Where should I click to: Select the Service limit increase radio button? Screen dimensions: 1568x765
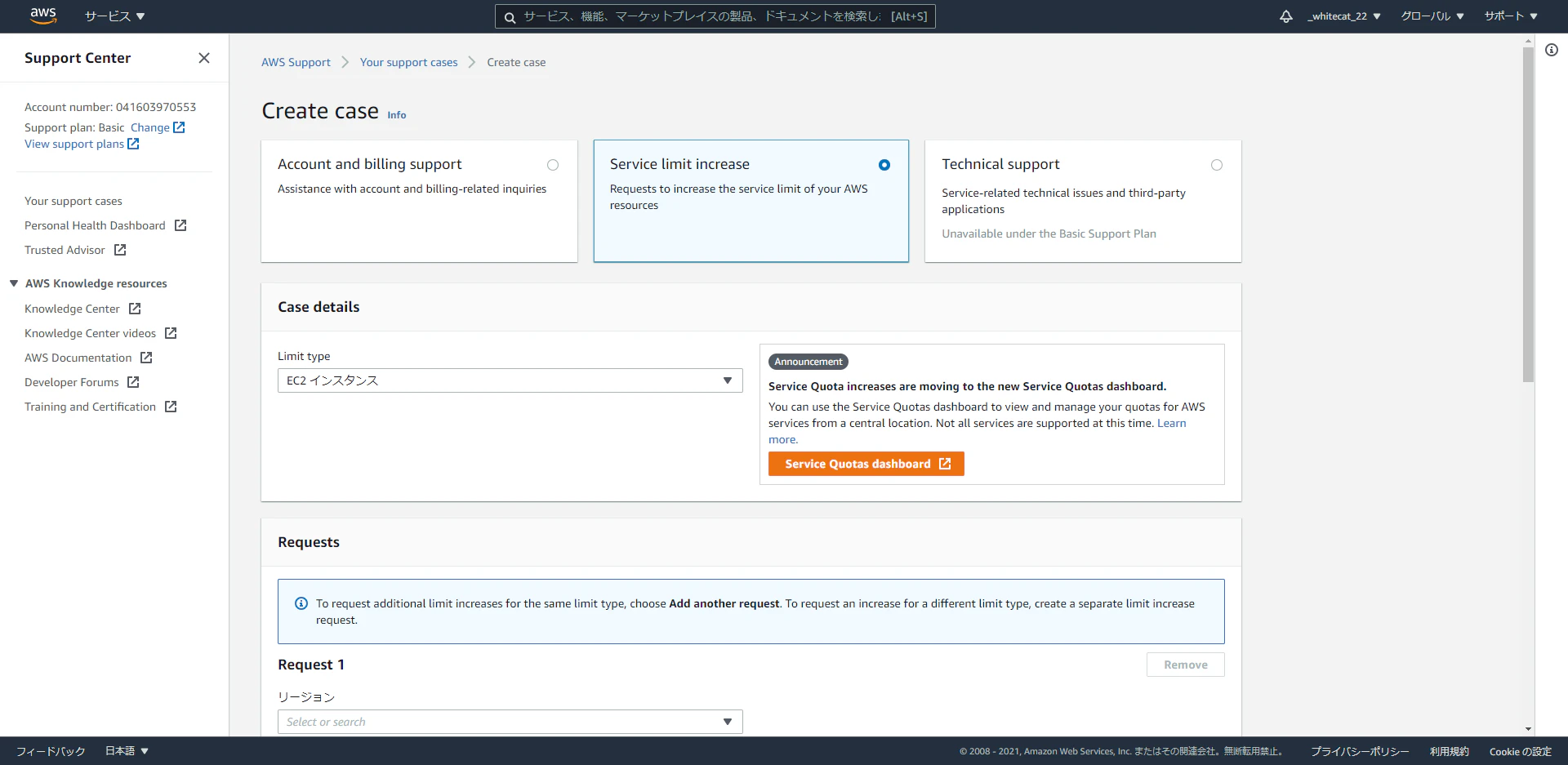[x=884, y=164]
